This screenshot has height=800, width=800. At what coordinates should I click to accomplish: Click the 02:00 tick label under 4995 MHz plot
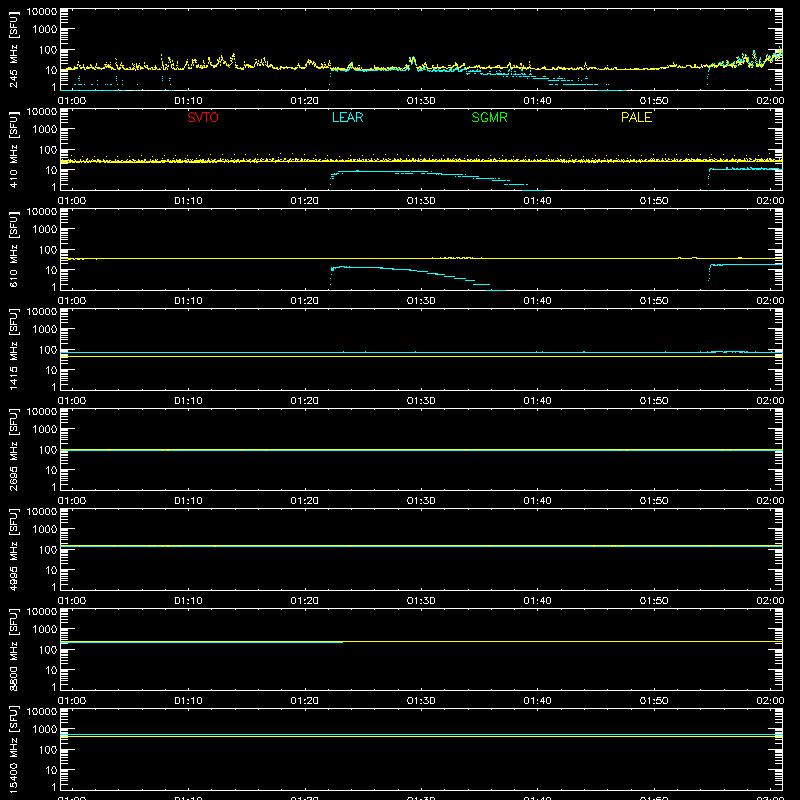click(x=770, y=601)
